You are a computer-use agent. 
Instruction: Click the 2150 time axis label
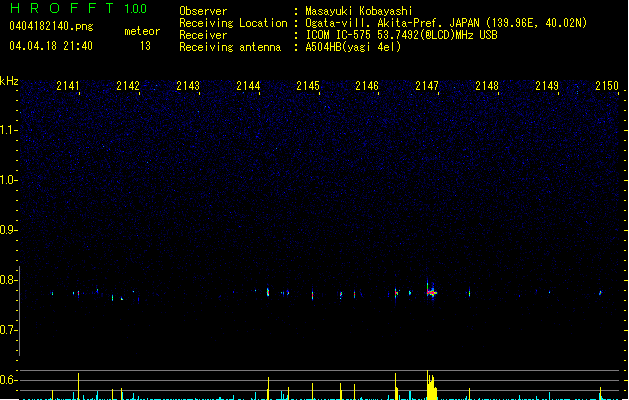607,86
